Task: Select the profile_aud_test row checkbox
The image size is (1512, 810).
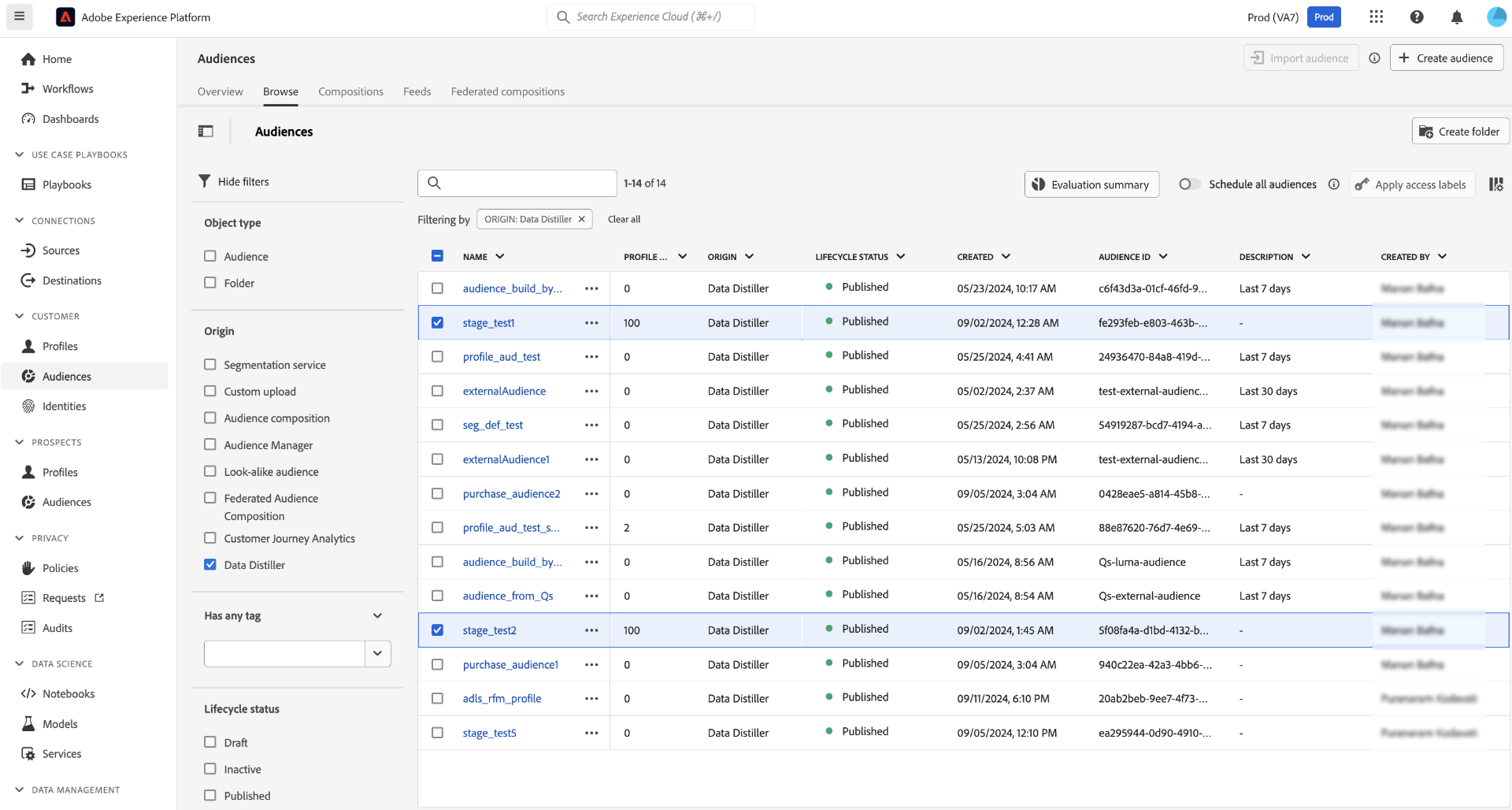Action: [437, 357]
